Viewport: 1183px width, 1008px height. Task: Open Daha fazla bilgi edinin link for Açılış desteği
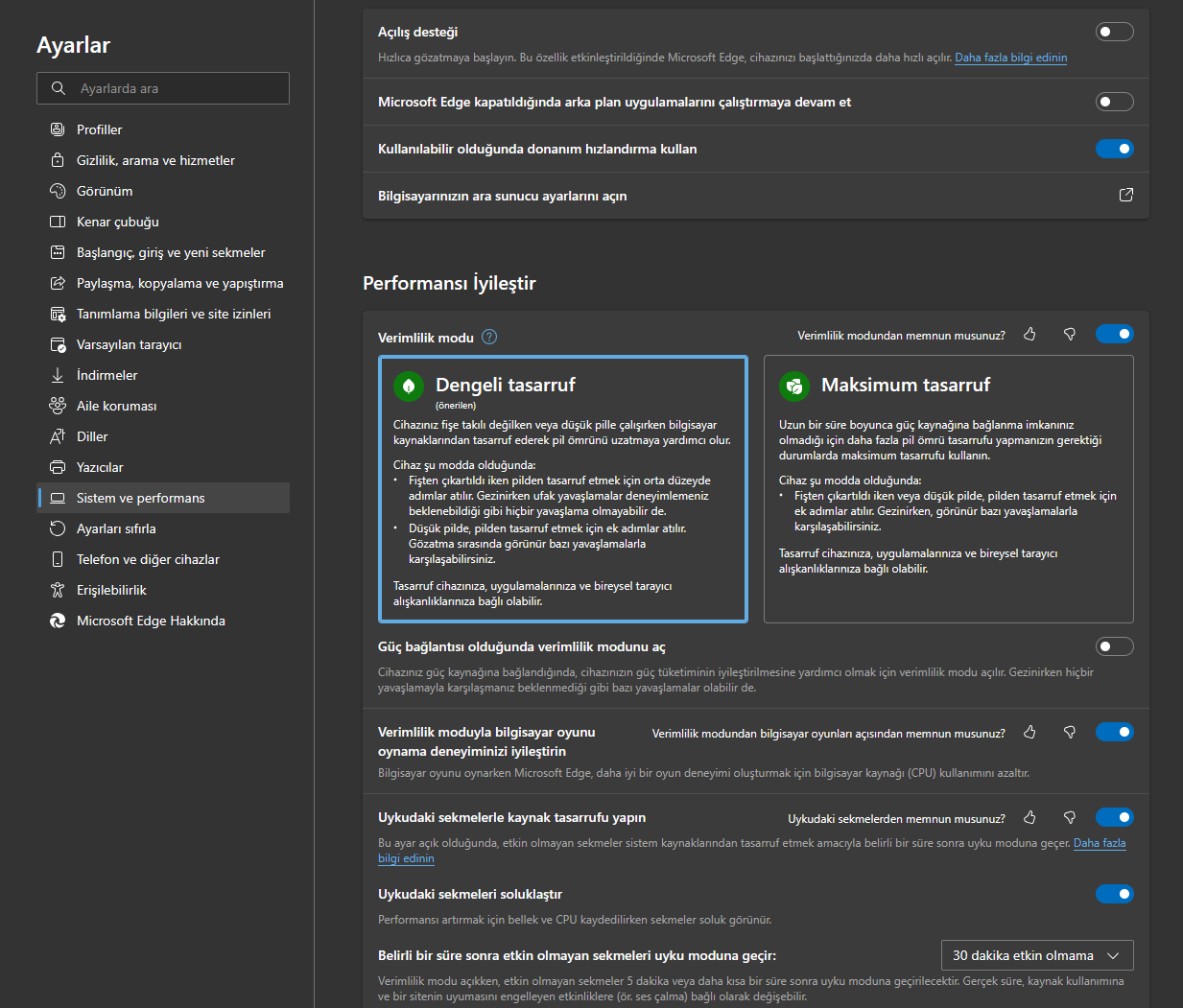1010,58
